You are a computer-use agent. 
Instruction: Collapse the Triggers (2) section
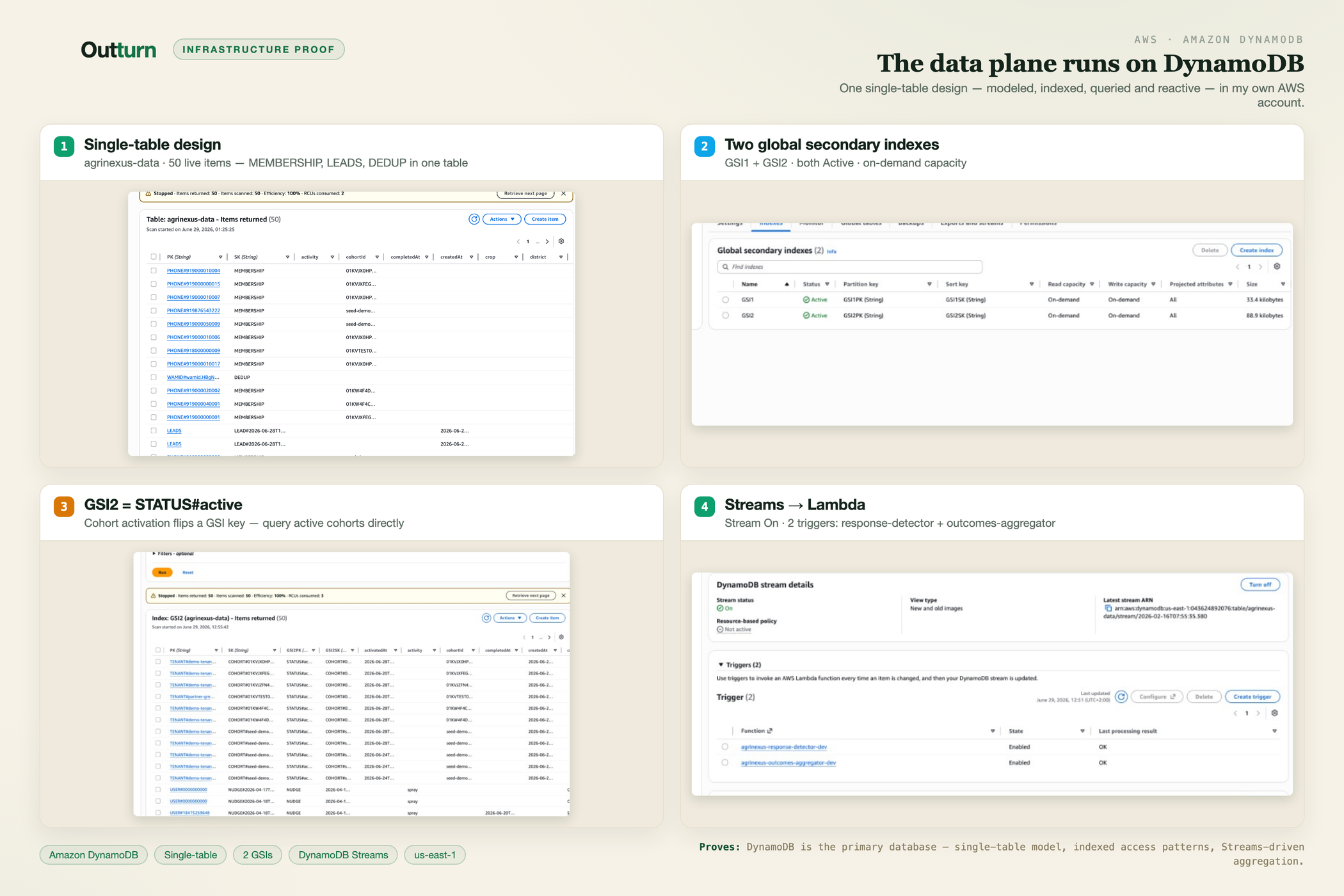(721, 665)
